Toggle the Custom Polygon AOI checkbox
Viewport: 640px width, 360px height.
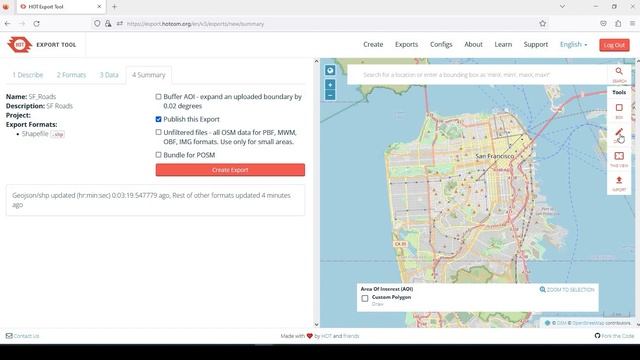(365, 298)
